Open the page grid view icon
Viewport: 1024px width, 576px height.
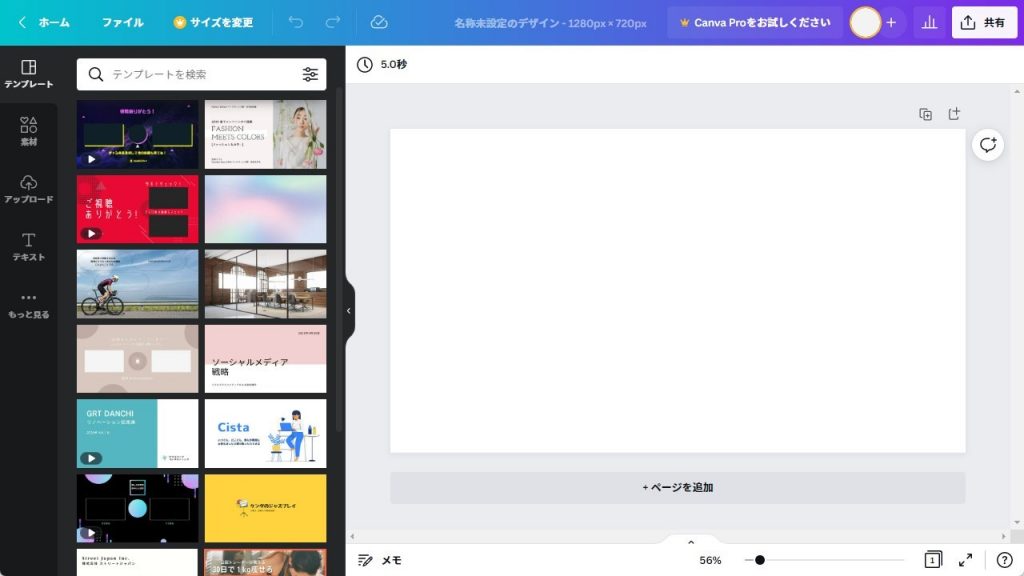[x=933, y=560]
